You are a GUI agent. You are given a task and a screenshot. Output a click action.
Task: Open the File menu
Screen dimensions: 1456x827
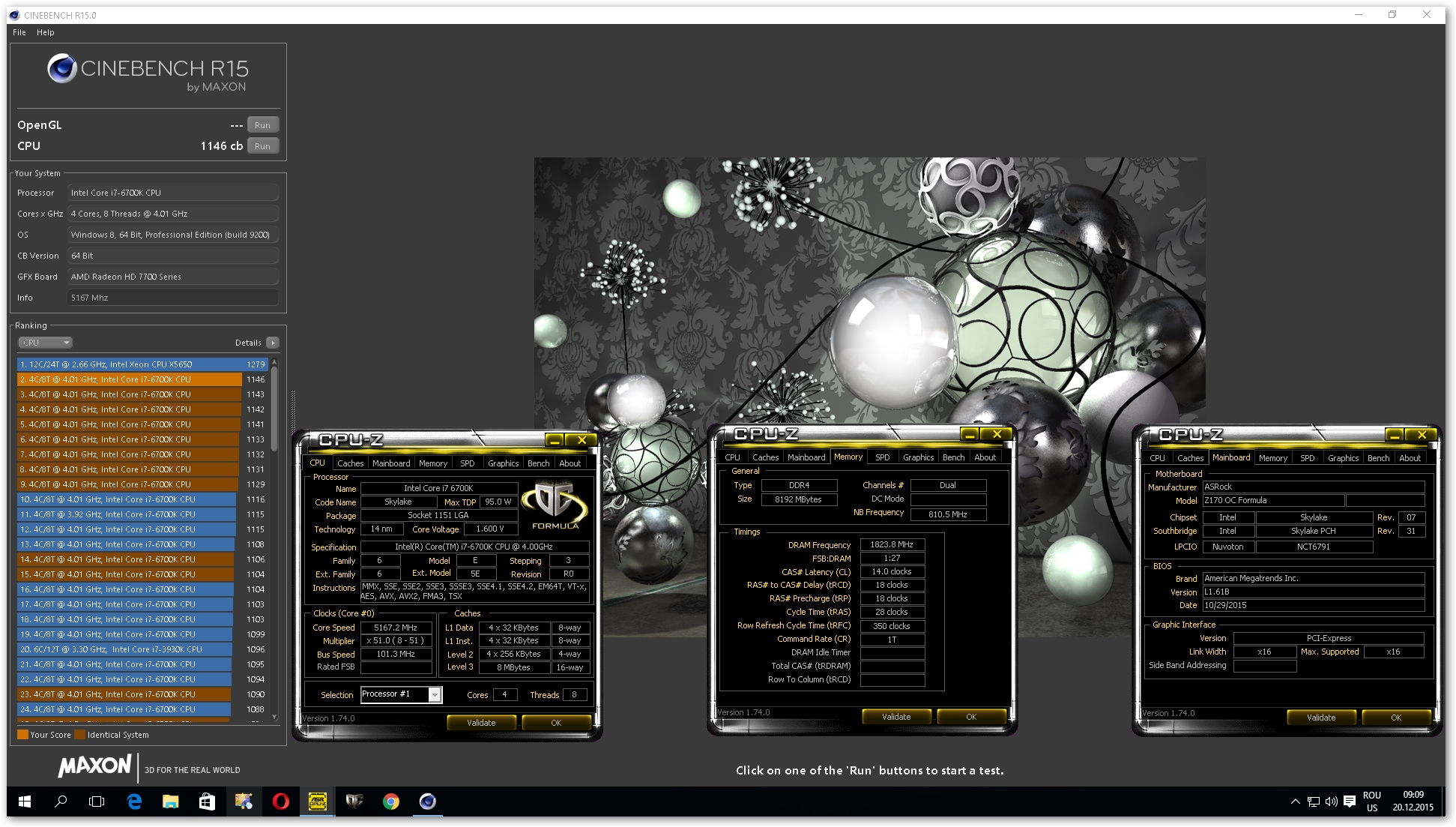[x=19, y=32]
